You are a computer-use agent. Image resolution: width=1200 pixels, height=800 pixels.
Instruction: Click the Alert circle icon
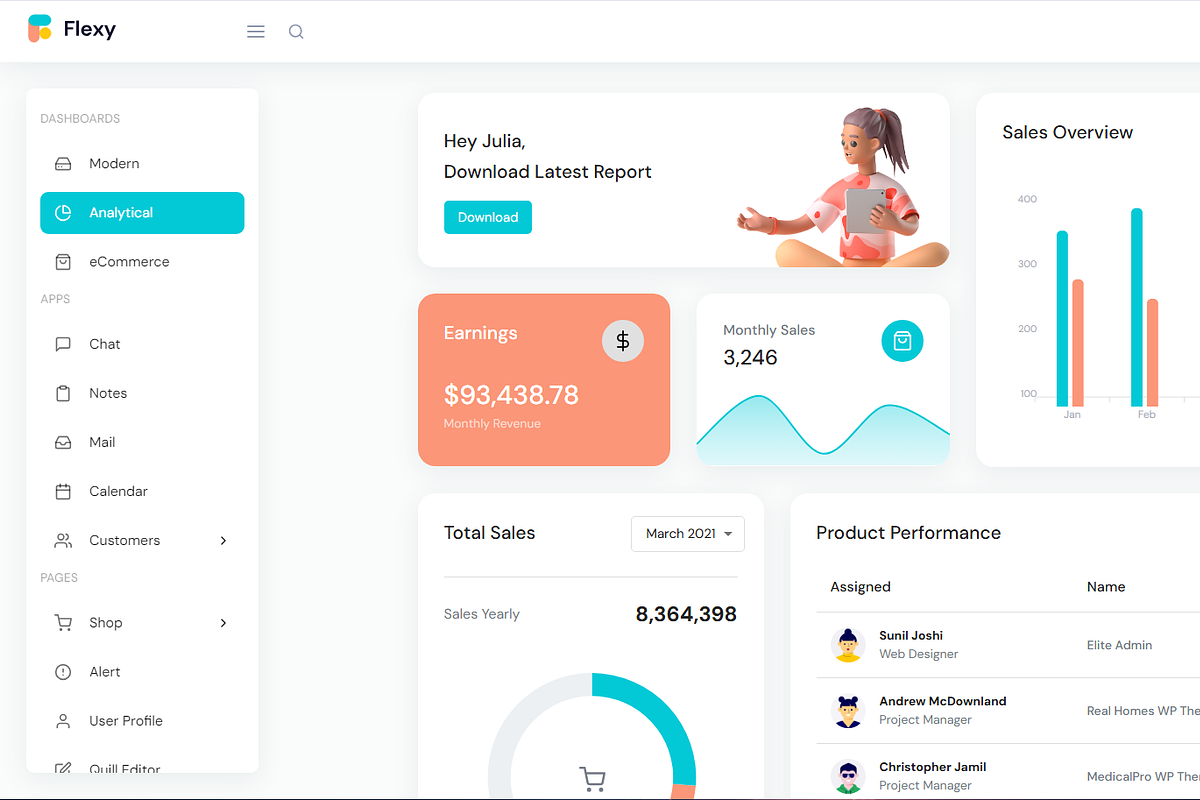[x=63, y=672]
